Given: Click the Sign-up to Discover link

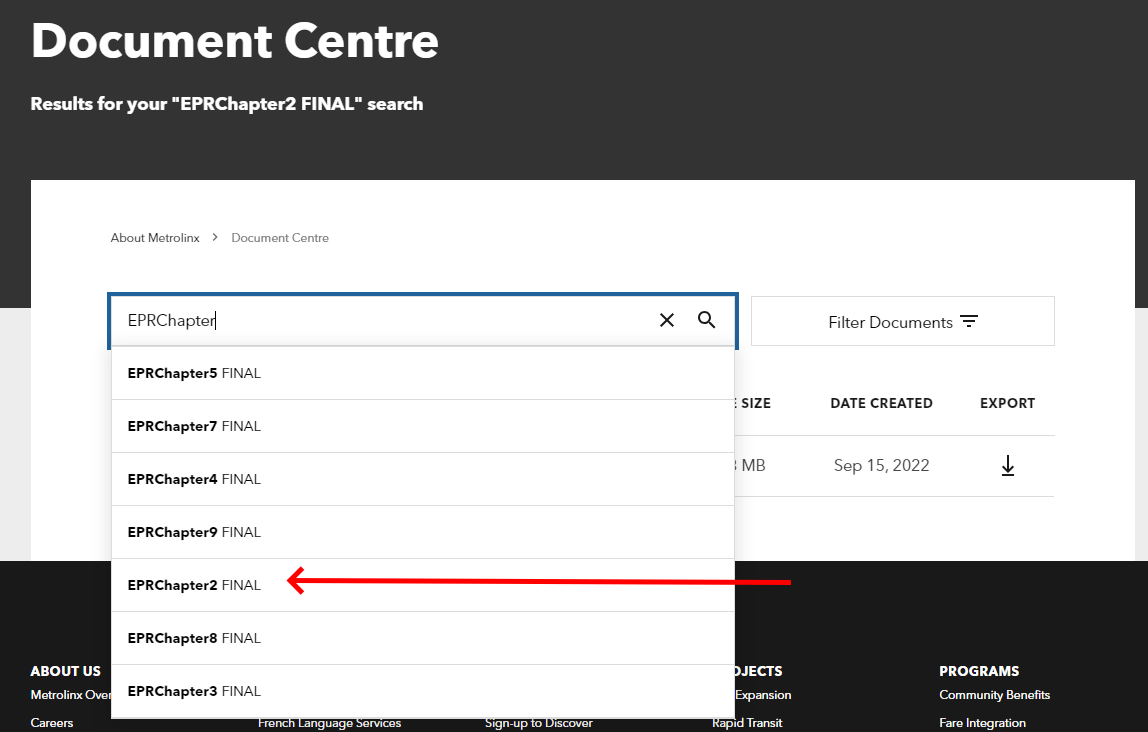Looking at the screenshot, I should pyautogui.click(x=539, y=724).
